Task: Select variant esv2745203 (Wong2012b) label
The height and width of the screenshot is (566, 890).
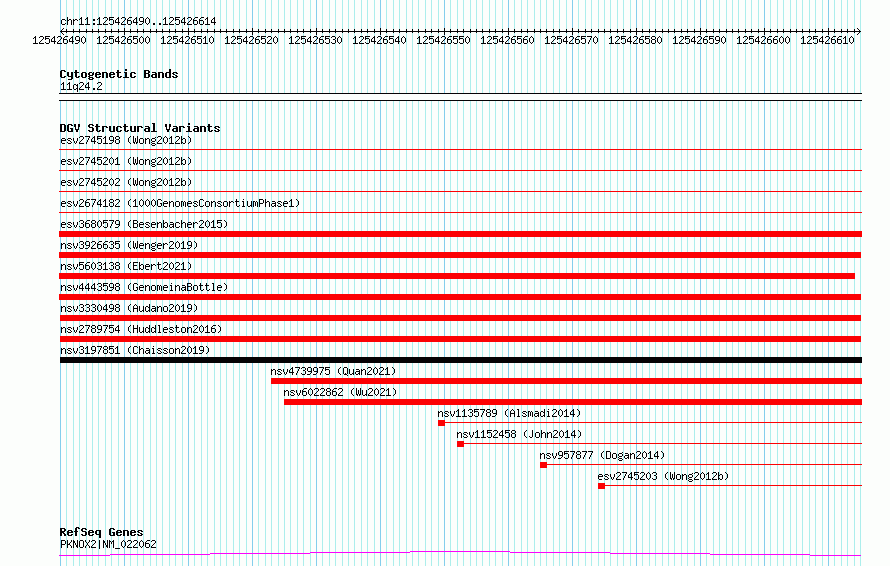Action: [663, 476]
